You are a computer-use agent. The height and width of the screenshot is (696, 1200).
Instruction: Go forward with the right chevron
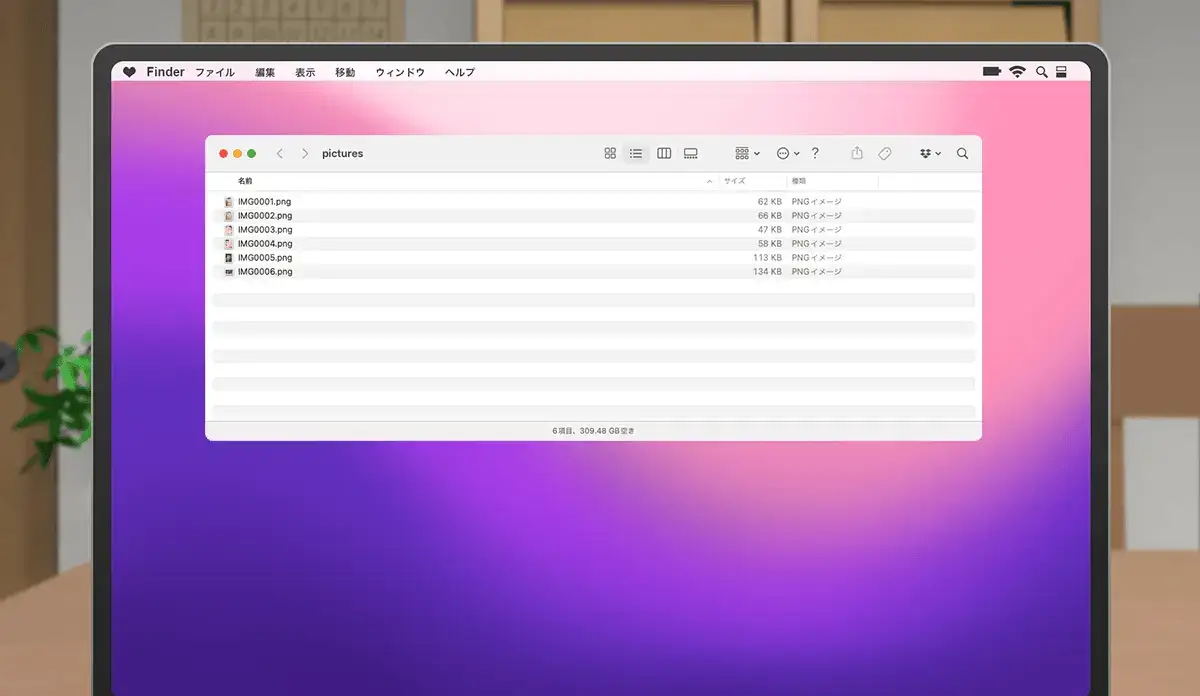[x=305, y=154]
